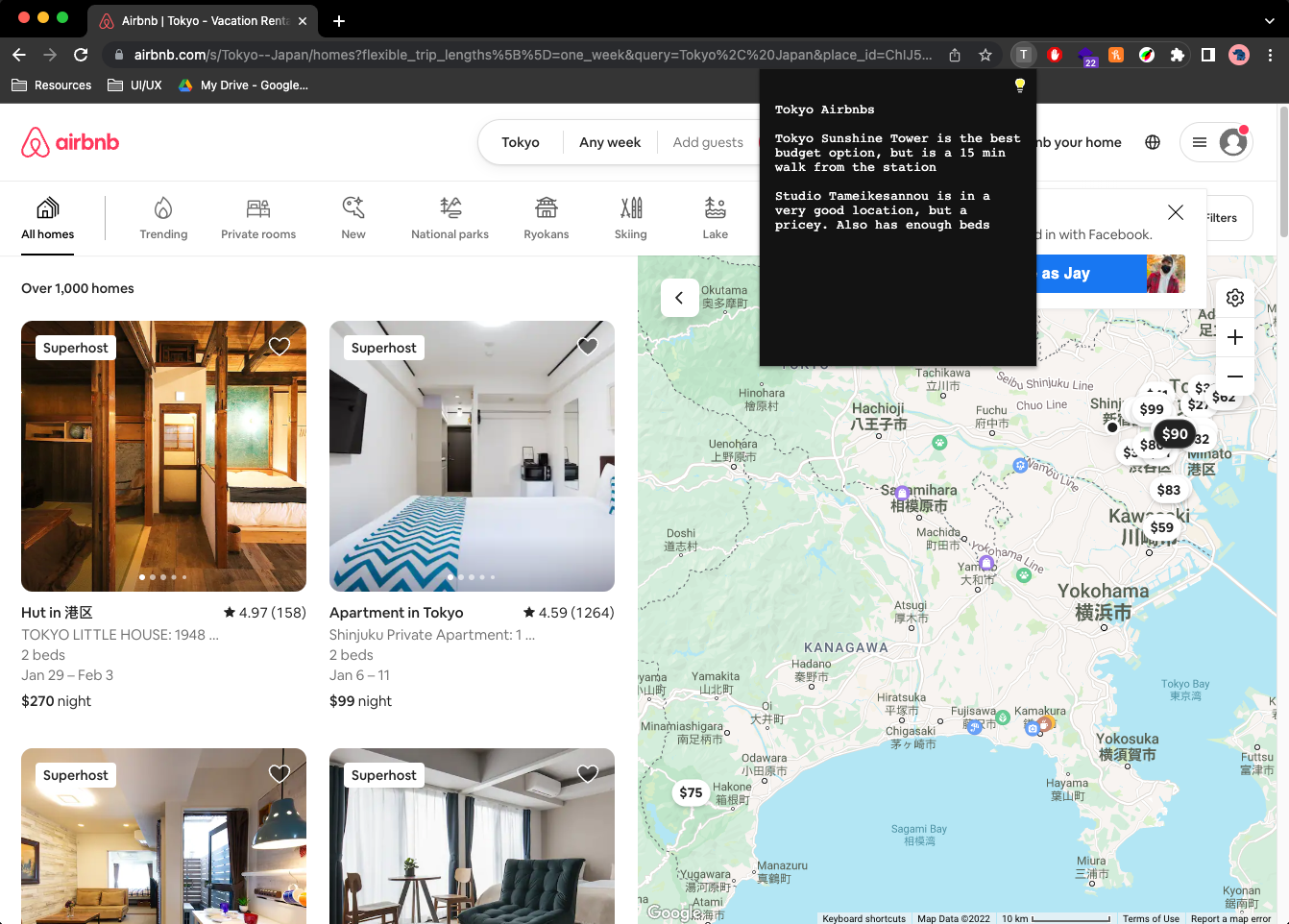Share this page icon in address bar
Image resolution: width=1289 pixels, height=924 pixels.
[x=955, y=55]
